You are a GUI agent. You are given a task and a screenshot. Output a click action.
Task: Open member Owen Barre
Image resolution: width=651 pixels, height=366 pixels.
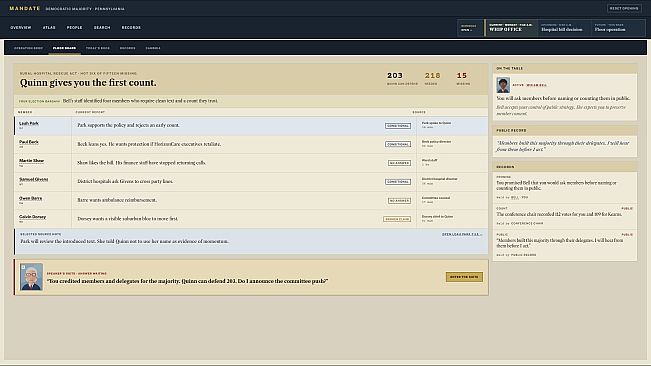pos(30,198)
